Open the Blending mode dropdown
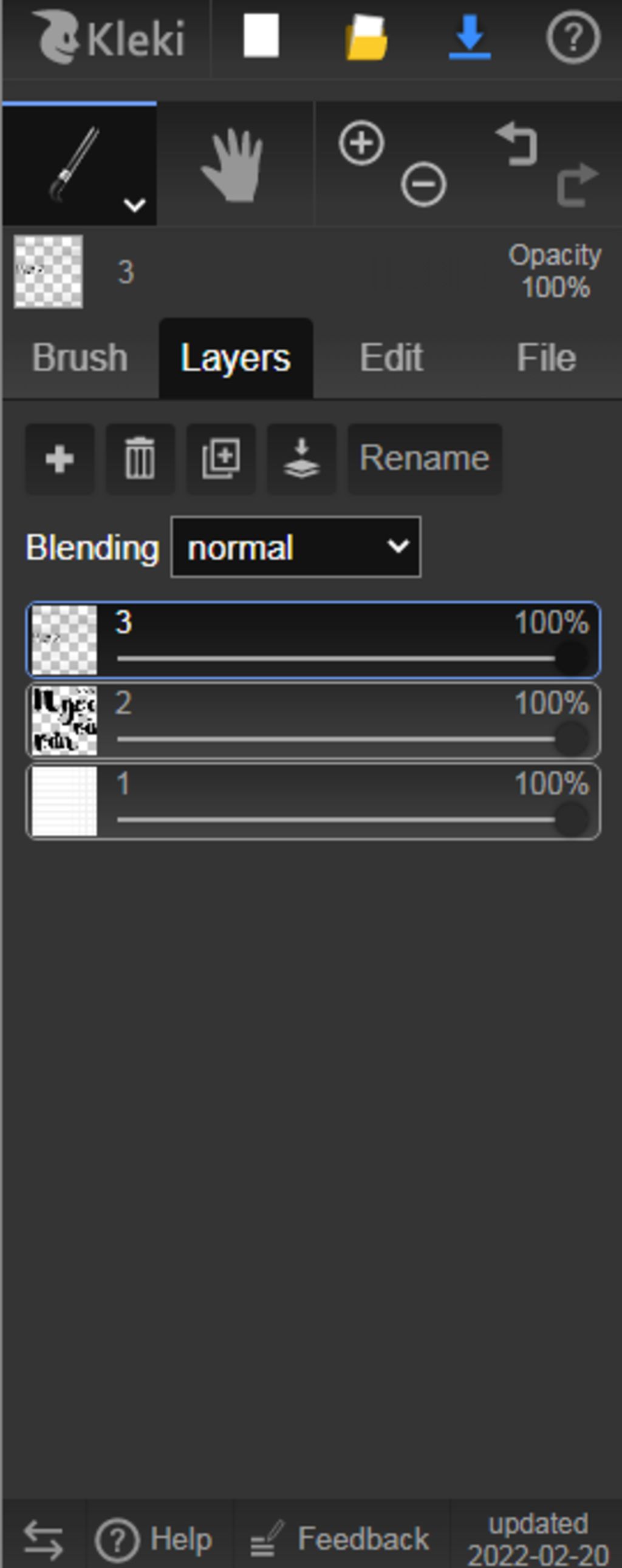The height and width of the screenshot is (1568, 622). (296, 547)
